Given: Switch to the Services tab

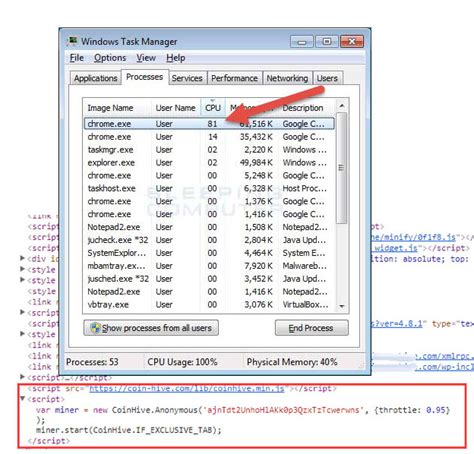Looking at the screenshot, I should [x=187, y=78].
